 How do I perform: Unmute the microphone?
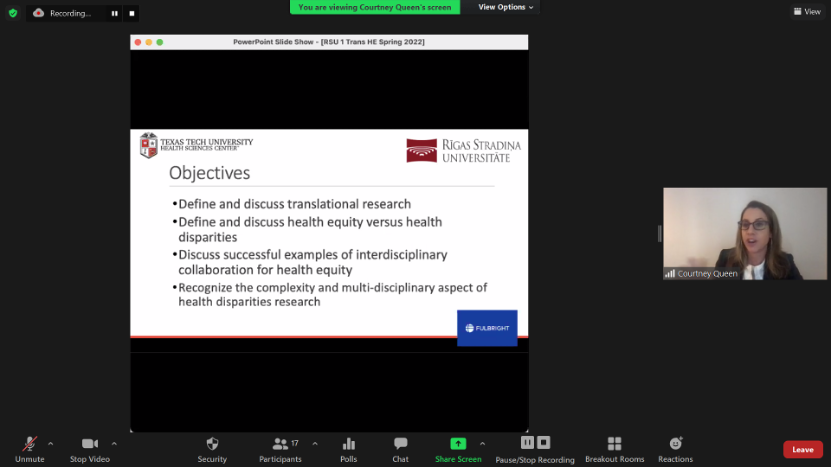(x=29, y=444)
